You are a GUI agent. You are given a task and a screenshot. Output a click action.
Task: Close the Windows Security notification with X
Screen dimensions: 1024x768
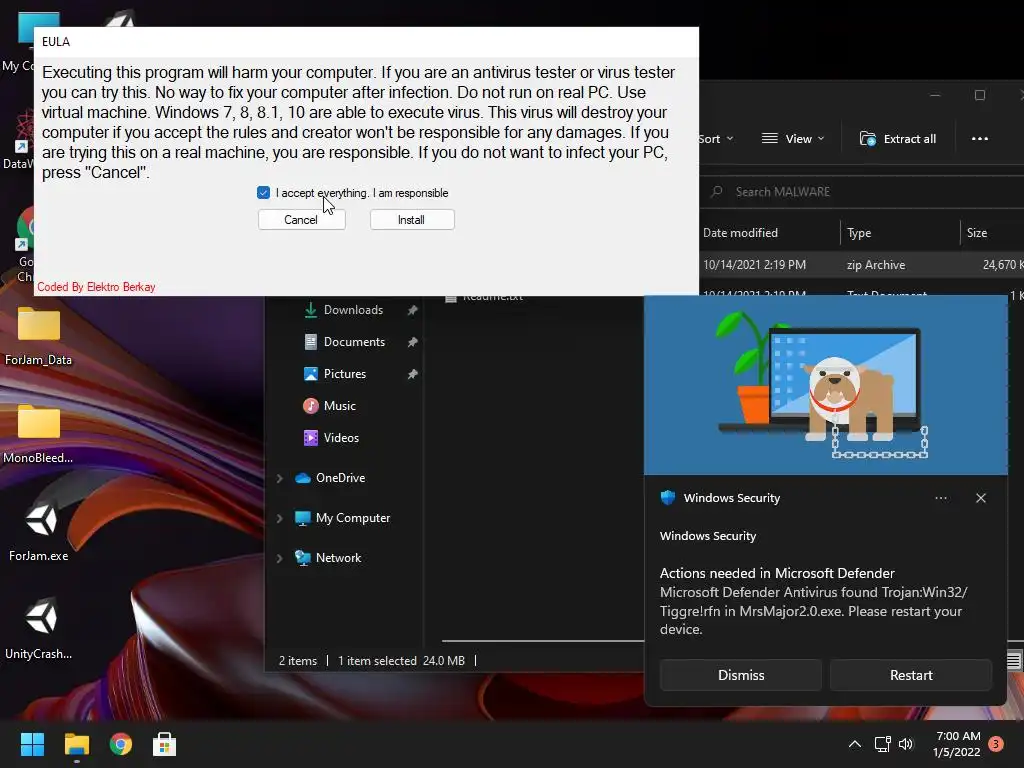[x=980, y=498]
